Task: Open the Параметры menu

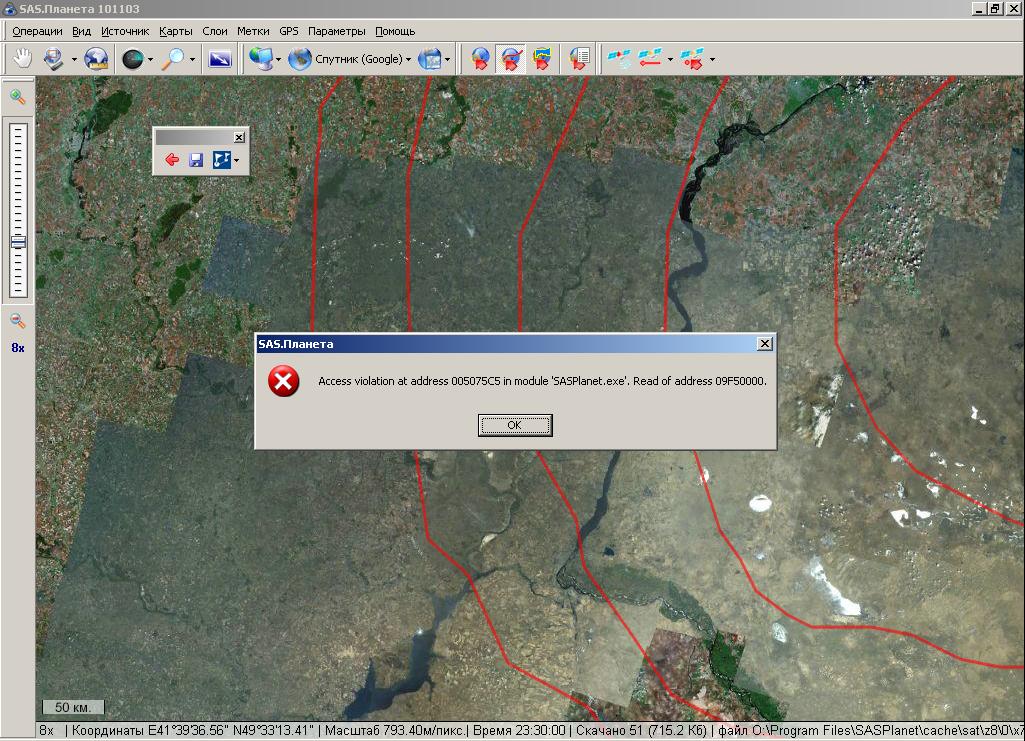Action: [336, 31]
